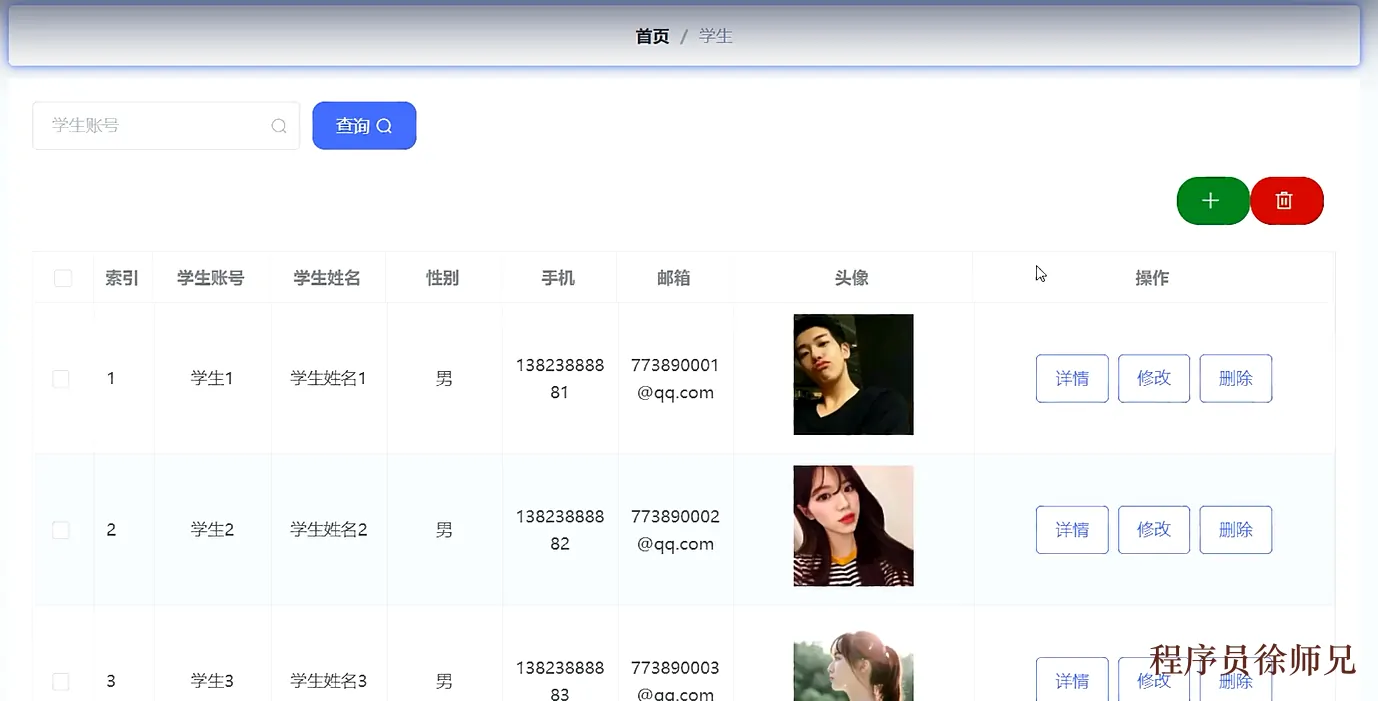Click account cell 学生1
Viewport: 1378px width, 701px height.
[x=212, y=379]
